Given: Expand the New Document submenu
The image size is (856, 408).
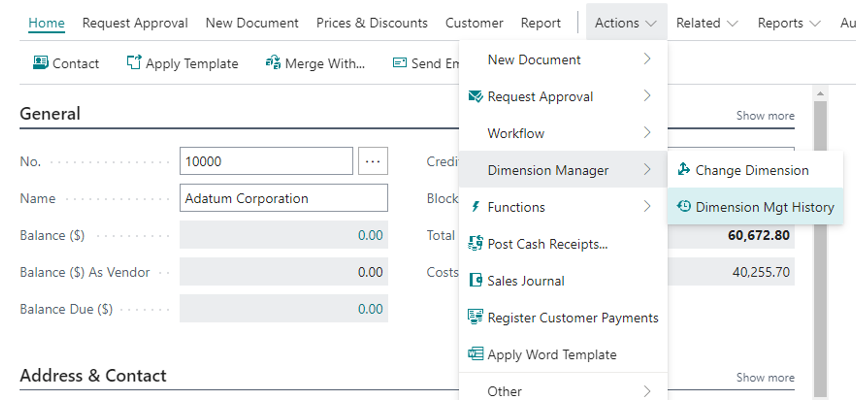Looking at the screenshot, I should (560, 60).
